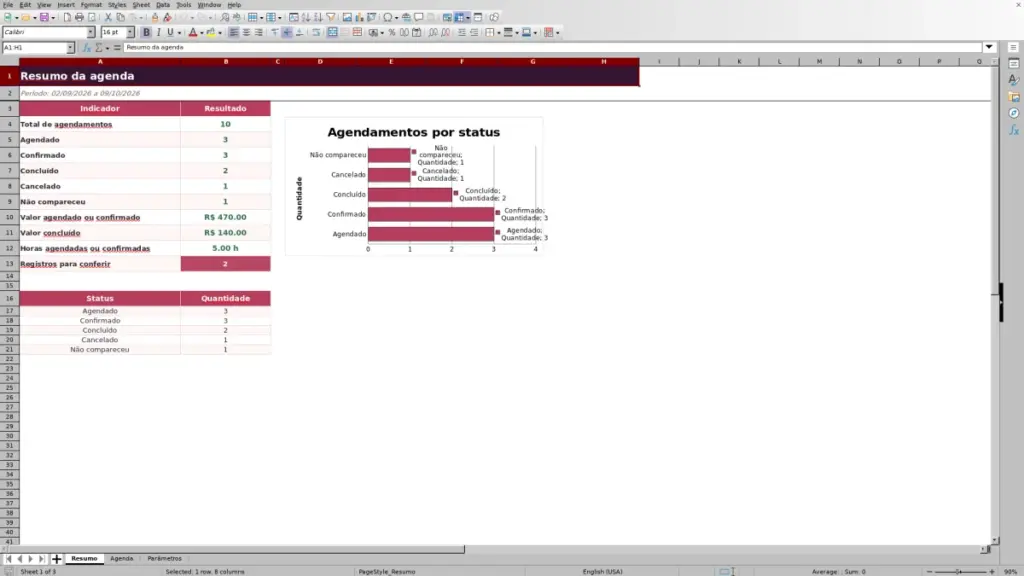Click the Insert Image icon
The height and width of the screenshot is (576, 1024).
347,18
